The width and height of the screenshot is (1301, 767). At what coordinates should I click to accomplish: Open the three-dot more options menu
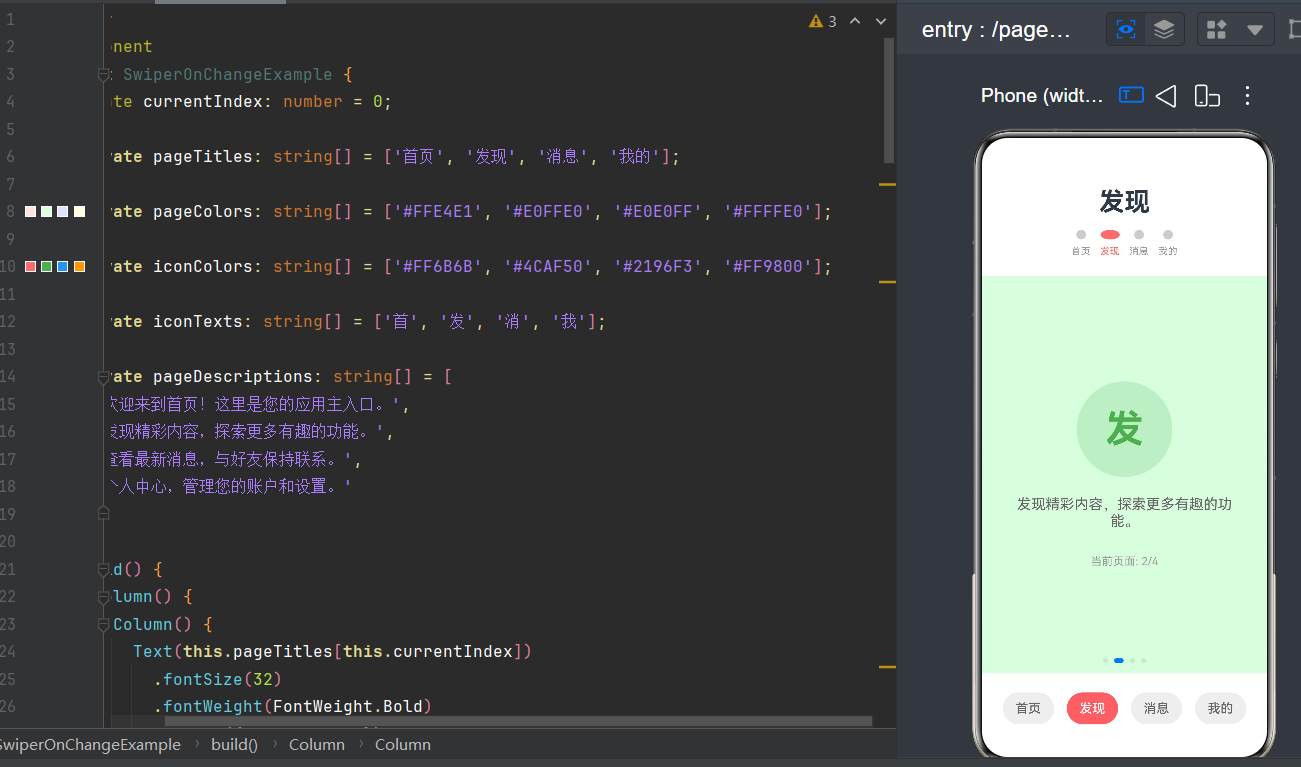point(1247,95)
